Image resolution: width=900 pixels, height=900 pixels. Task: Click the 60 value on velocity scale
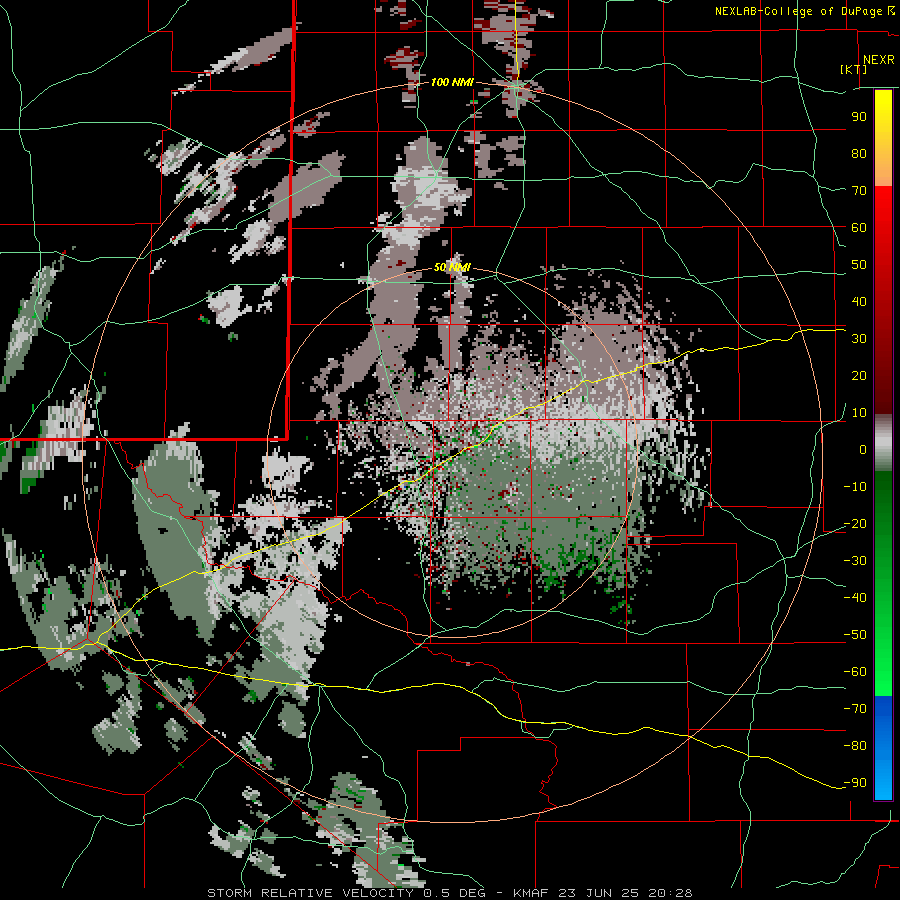coord(859,228)
